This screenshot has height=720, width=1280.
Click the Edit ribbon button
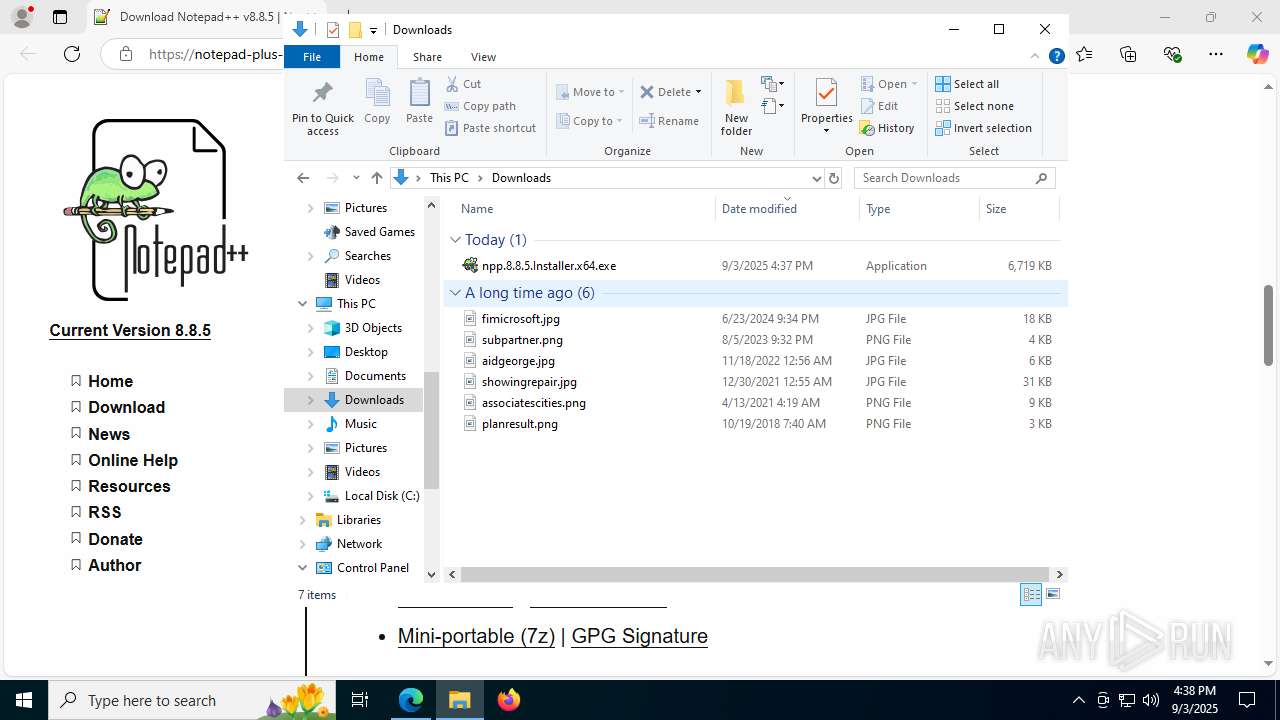point(879,106)
